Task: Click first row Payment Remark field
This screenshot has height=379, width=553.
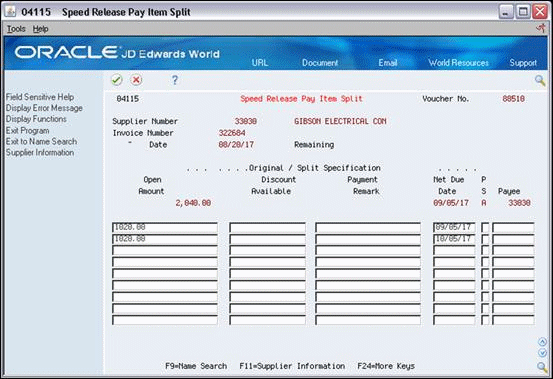Action: click(x=368, y=227)
